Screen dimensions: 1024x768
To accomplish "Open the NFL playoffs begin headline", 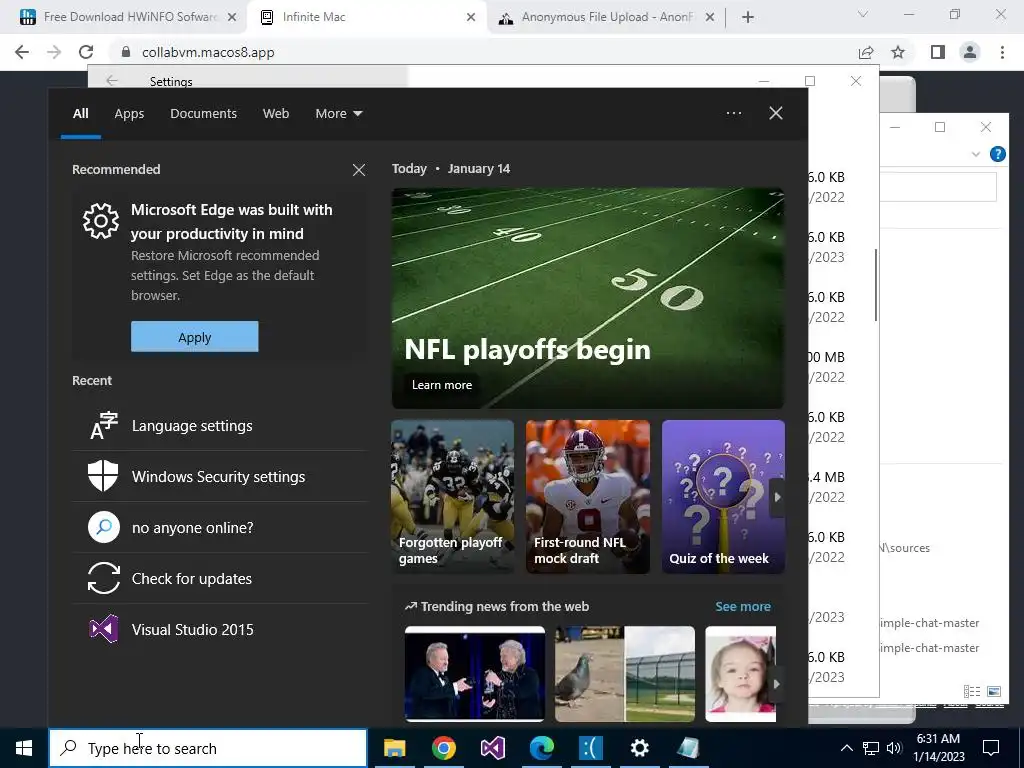I will tap(527, 349).
